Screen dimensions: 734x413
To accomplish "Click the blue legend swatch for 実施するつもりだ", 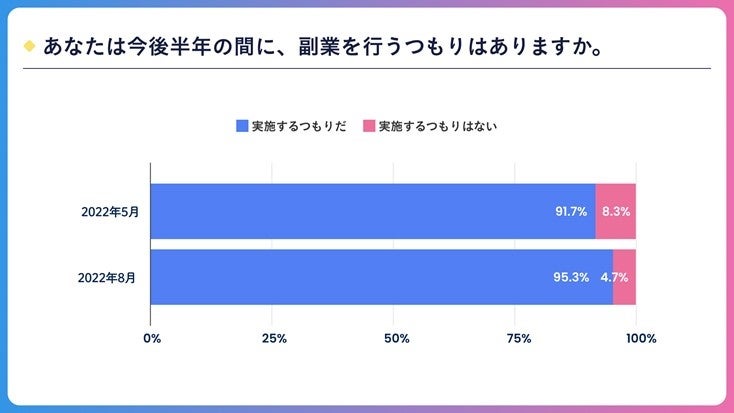I will click(x=241, y=126).
